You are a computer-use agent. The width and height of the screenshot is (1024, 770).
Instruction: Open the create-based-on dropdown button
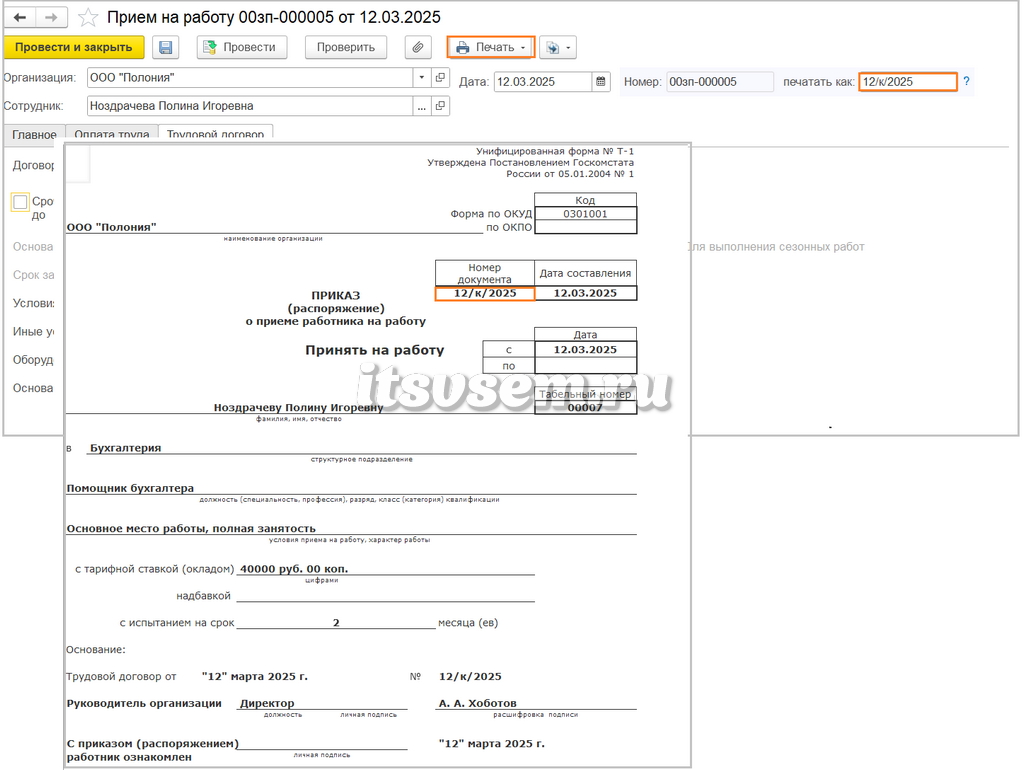coord(558,47)
